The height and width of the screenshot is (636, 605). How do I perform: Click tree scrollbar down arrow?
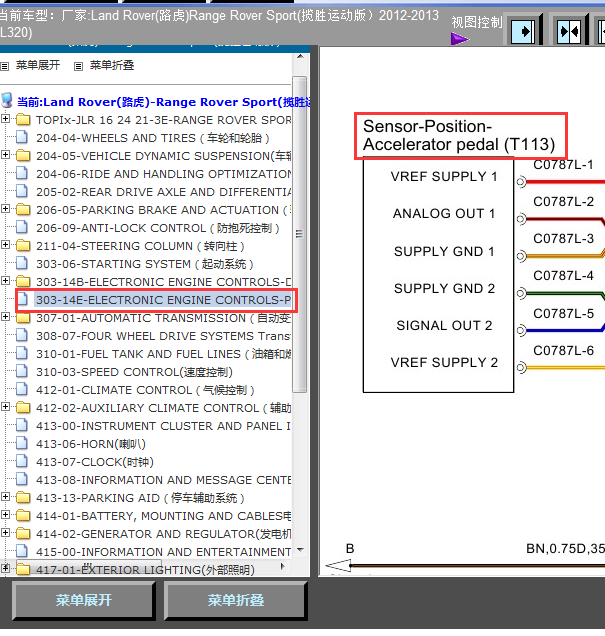click(x=300, y=550)
